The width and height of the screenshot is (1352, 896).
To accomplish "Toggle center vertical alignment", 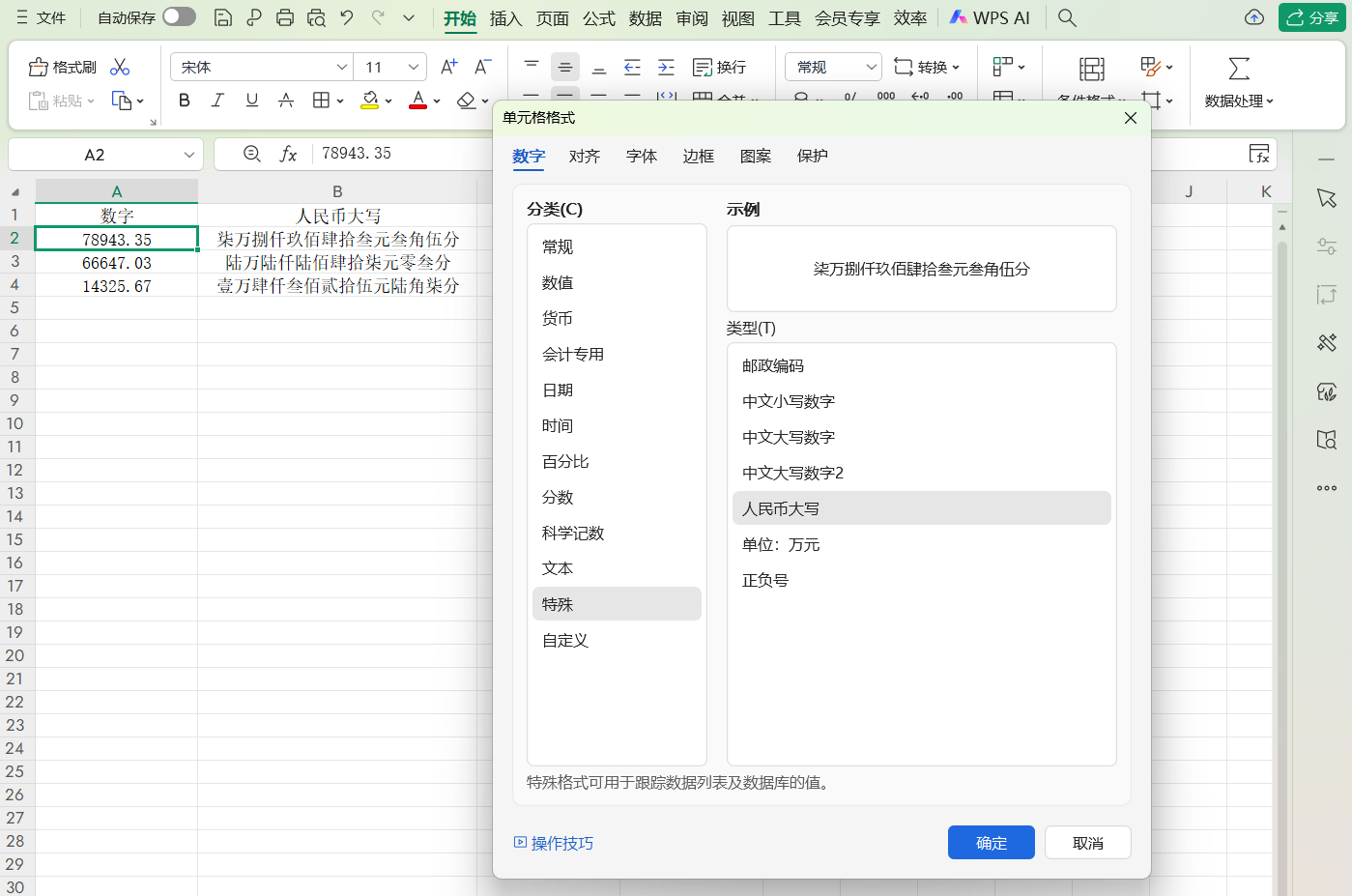I will coord(564,67).
